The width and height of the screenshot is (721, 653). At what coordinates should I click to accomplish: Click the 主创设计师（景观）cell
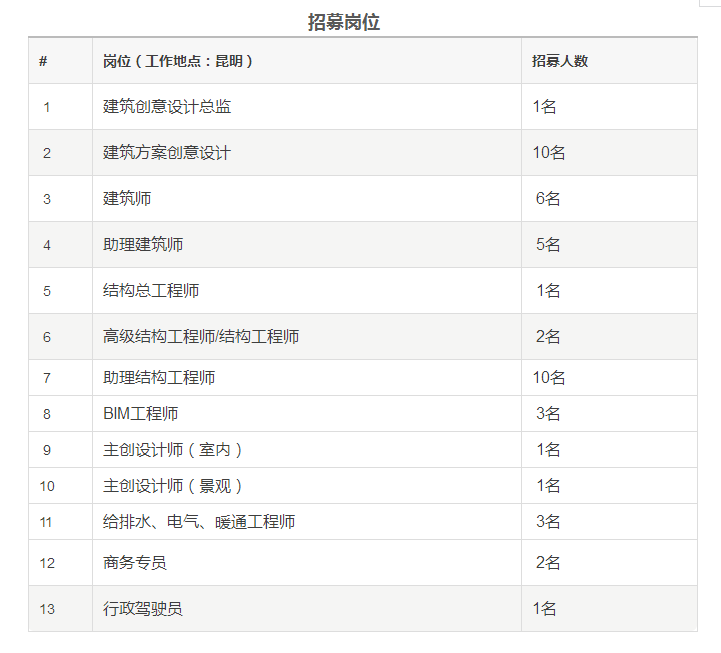[174, 486]
